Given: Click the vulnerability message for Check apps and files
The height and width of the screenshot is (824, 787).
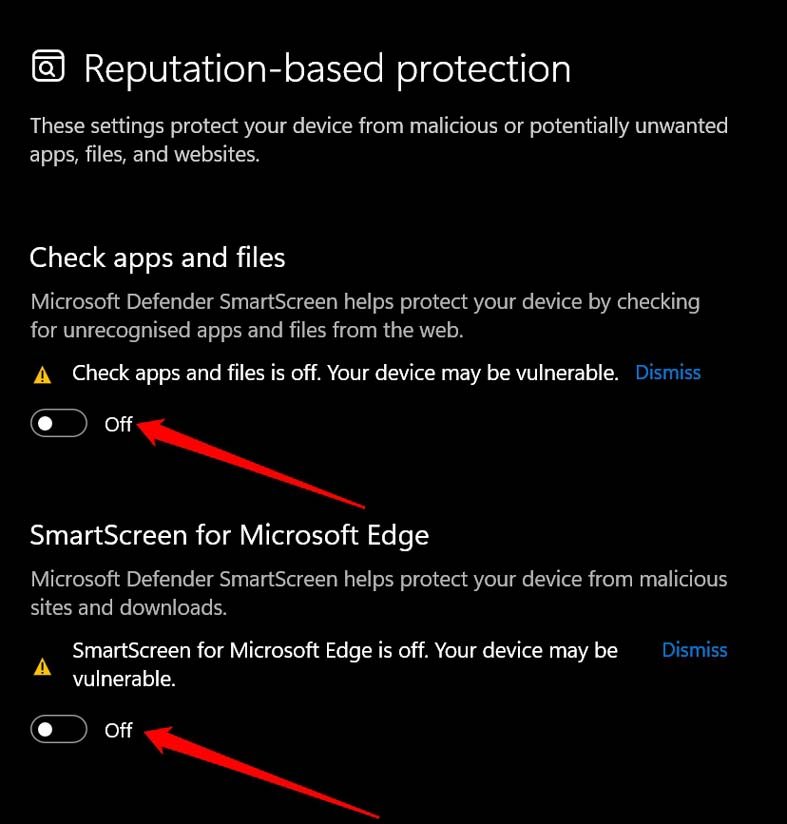Looking at the screenshot, I should click(x=345, y=372).
